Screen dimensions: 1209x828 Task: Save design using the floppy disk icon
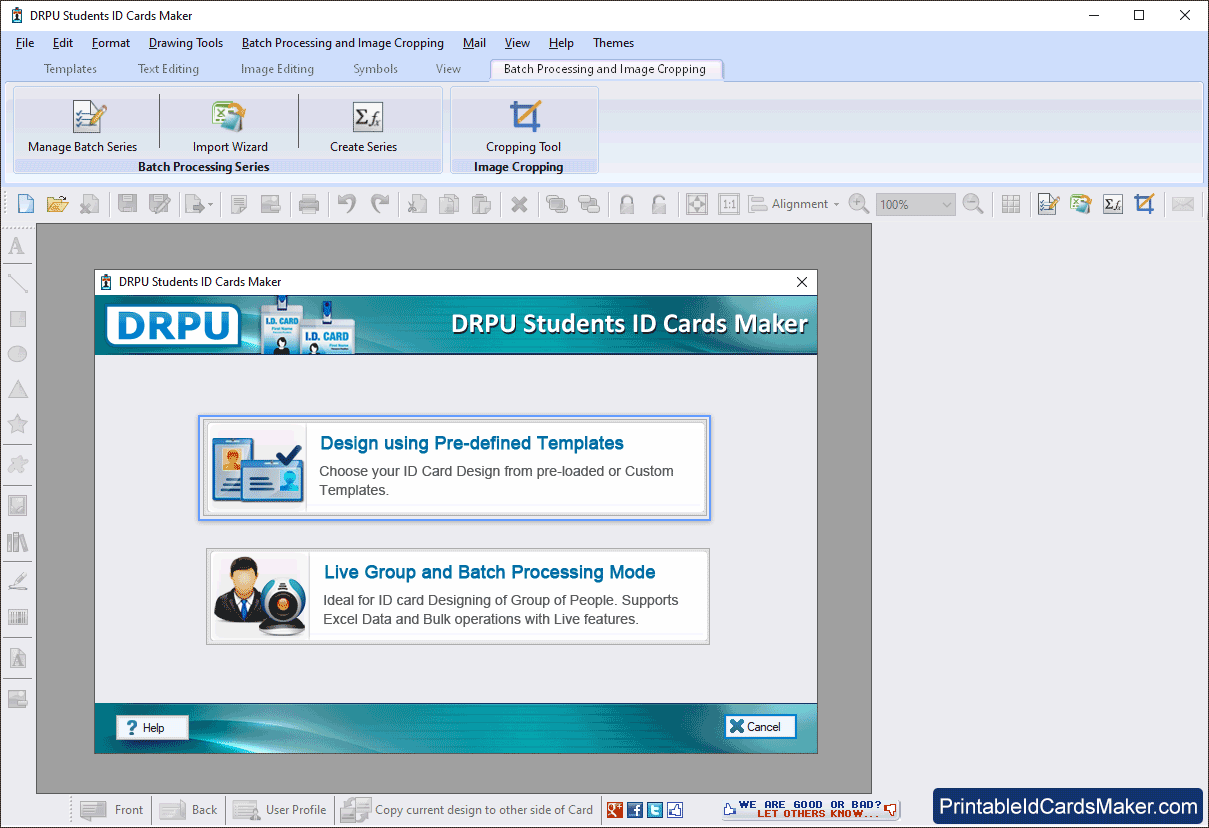127,204
